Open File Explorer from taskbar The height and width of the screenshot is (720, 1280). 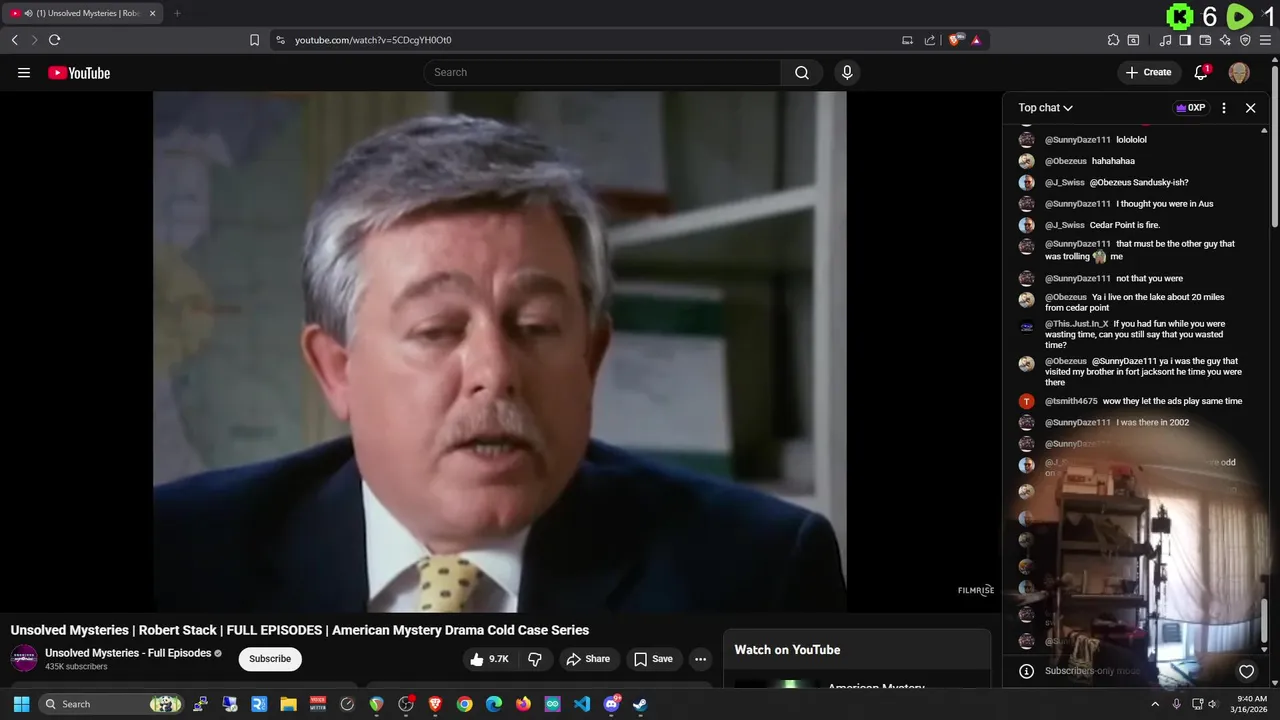(x=288, y=704)
